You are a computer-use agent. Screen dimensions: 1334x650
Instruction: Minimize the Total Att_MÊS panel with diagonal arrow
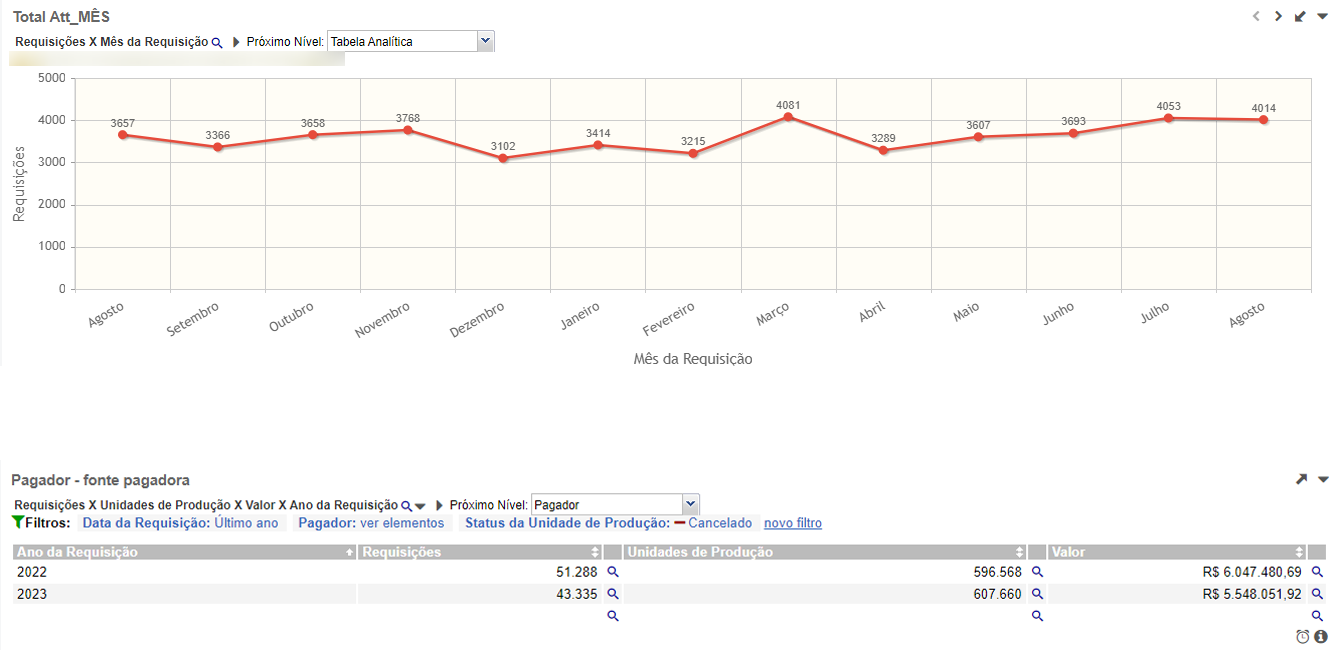click(1300, 16)
